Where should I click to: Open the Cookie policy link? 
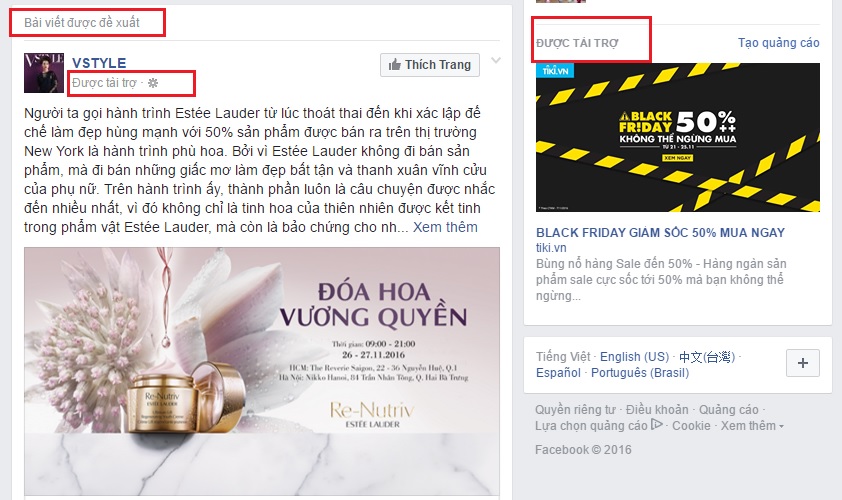(691, 426)
